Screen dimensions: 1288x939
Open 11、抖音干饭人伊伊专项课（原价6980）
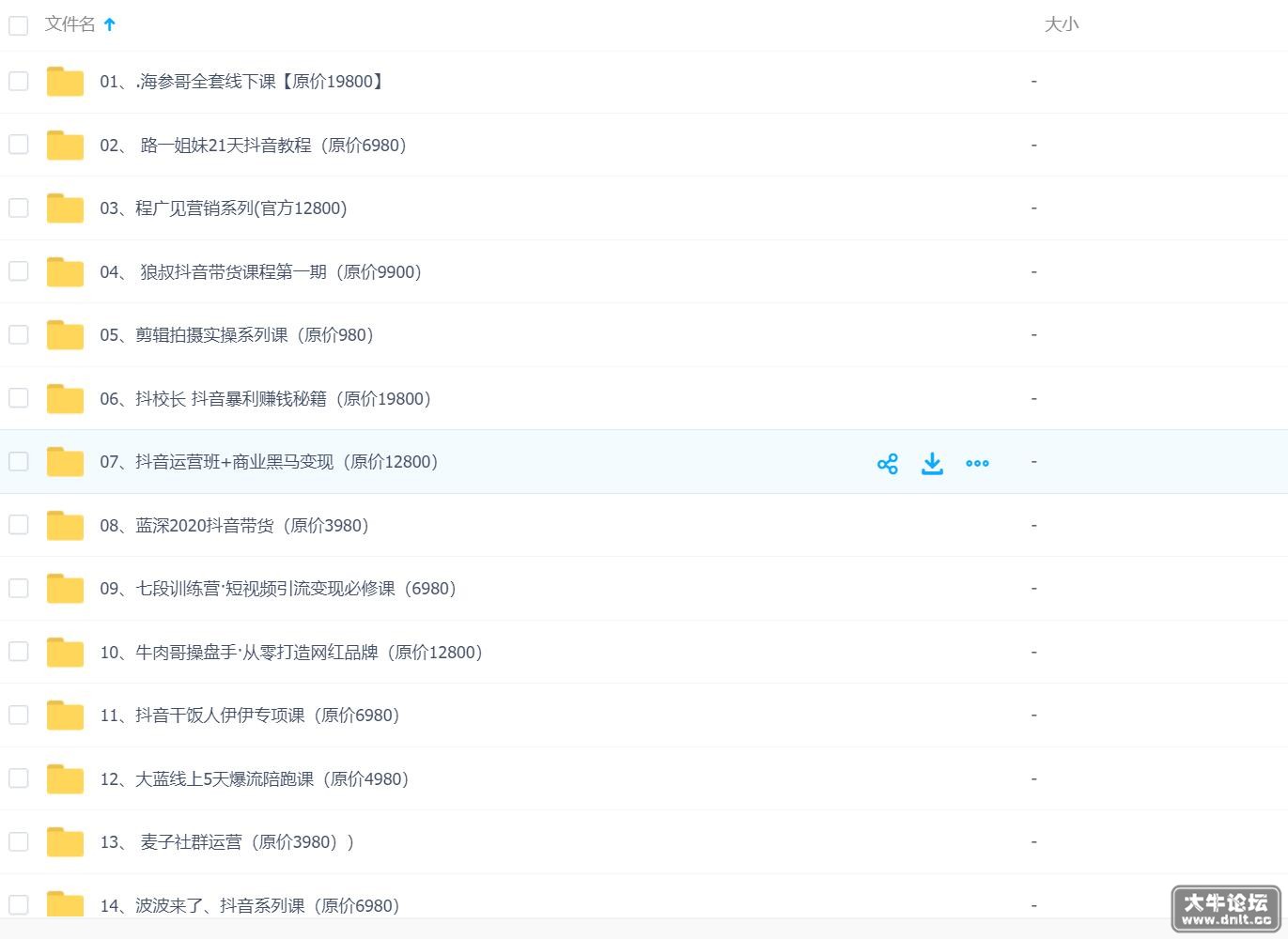[250, 716]
